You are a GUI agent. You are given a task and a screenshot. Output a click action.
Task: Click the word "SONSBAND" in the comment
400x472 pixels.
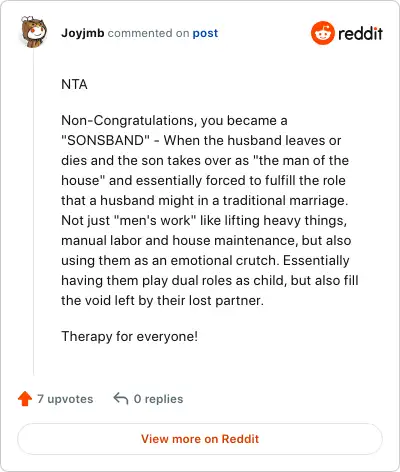point(105,140)
